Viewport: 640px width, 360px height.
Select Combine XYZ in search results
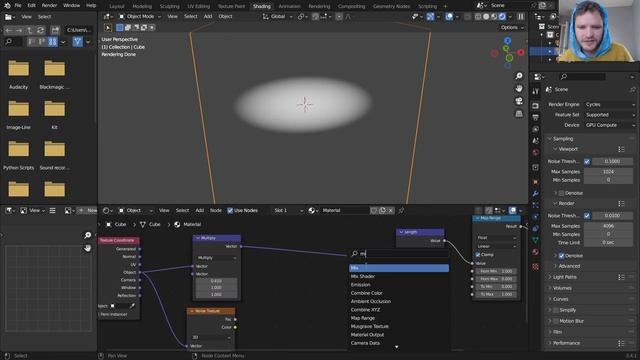click(399, 310)
